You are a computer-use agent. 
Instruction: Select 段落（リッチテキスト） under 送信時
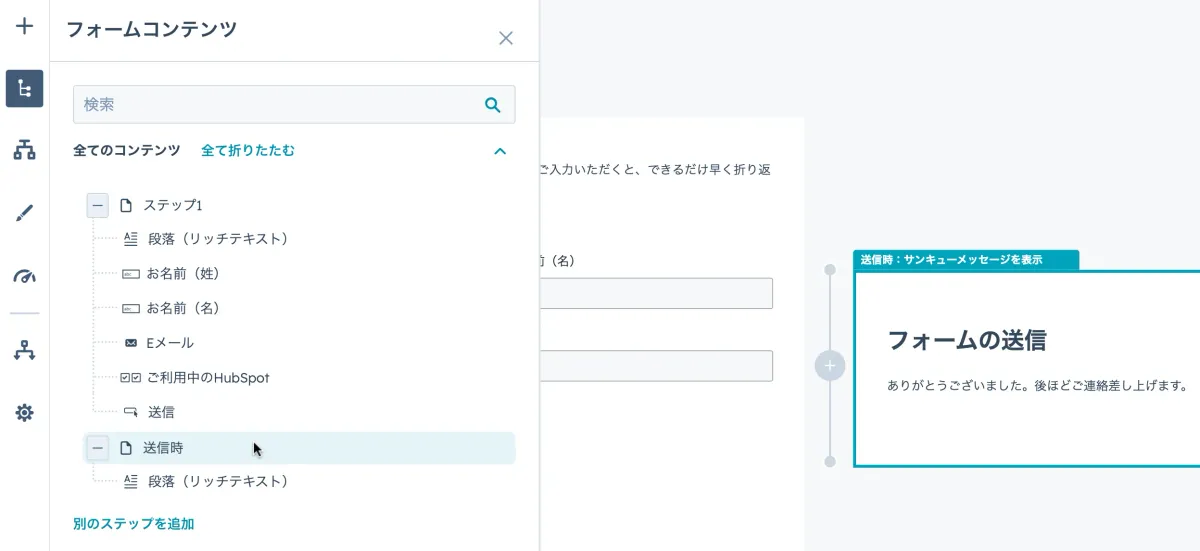click(x=218, y=481)
